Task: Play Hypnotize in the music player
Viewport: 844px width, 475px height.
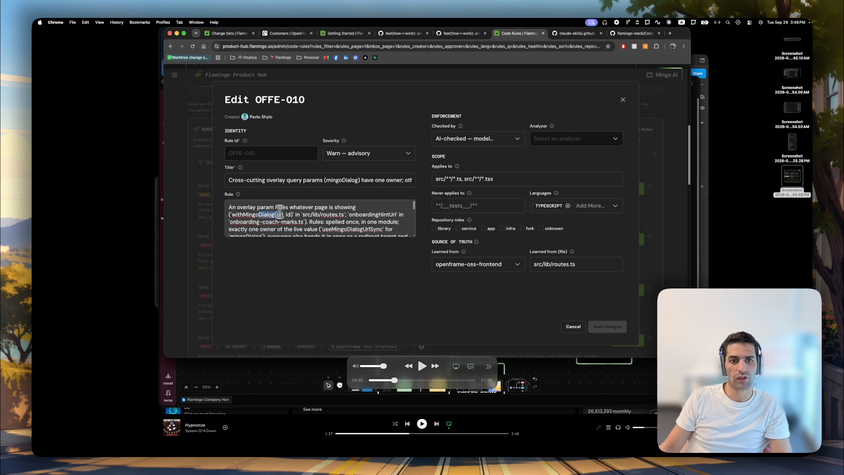Action: pyautogui.click(x=422, y=424)
